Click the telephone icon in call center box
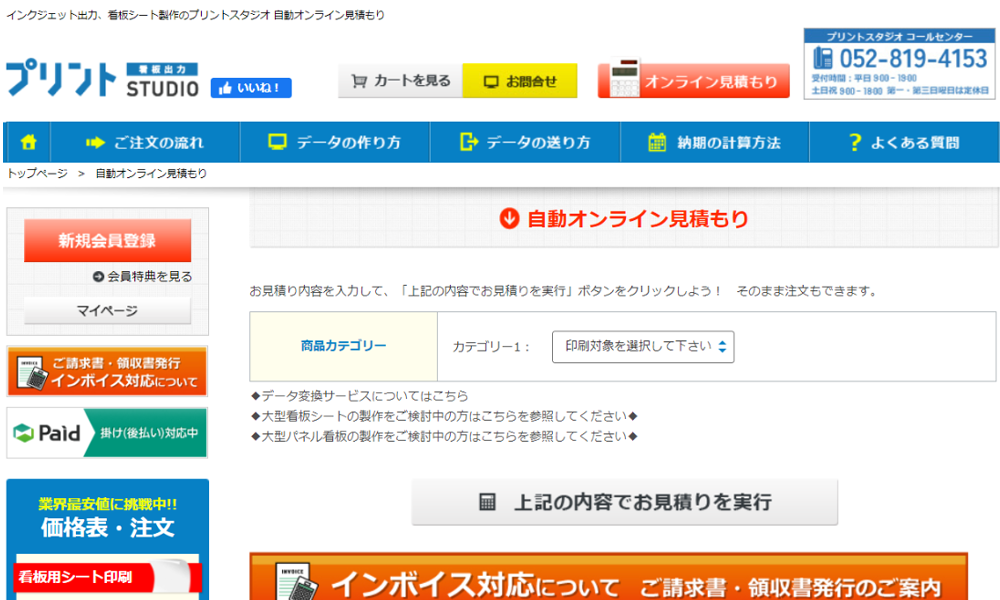Image resolution: width=1000 pixels, height=600 pixels. click(x=823, y=58)
